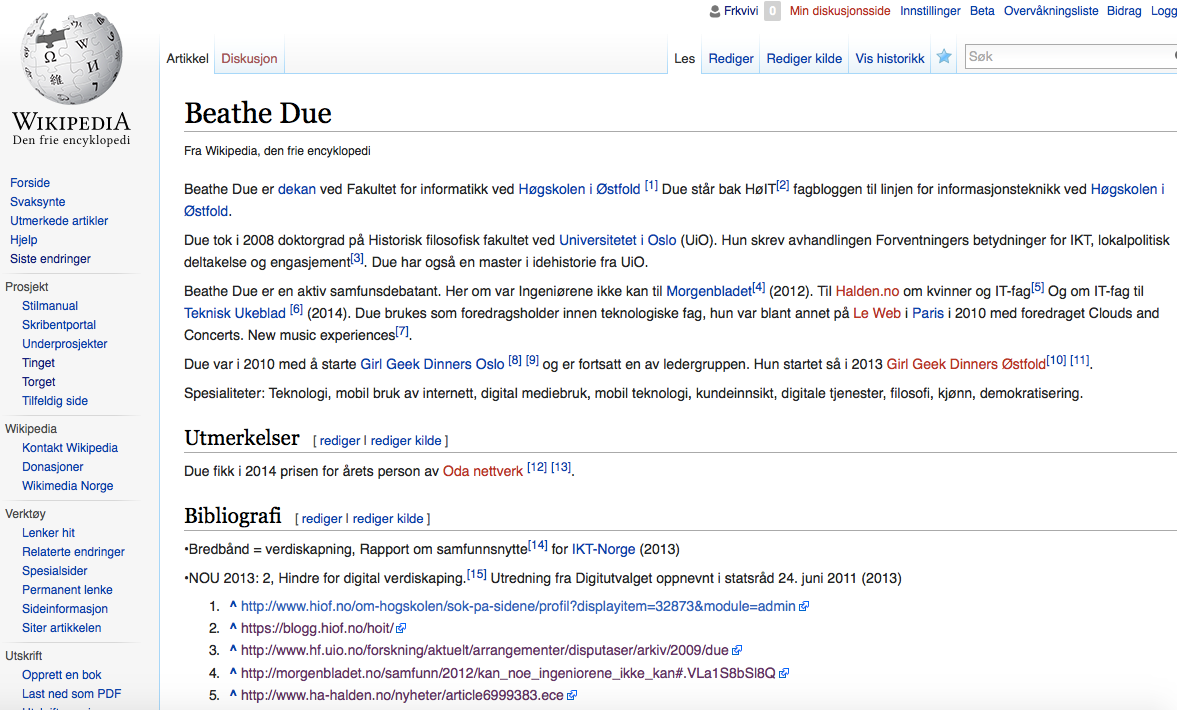The height and width of the screenshot is (710, 1177).
Task: Open Lenker hit under Verktøy
Action: 48,532
